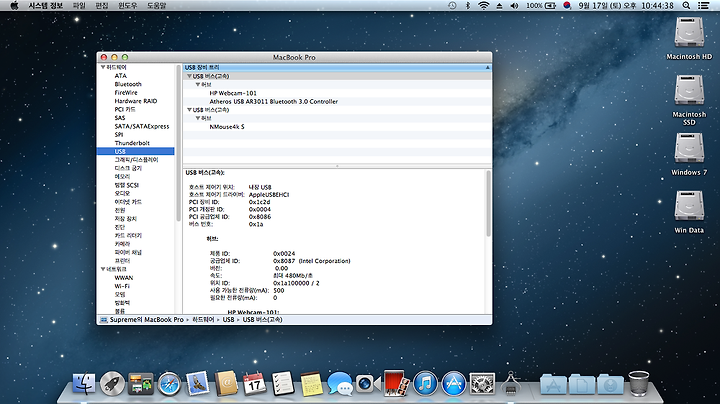Select Thunderbolt in hardware sidebar
The height and width of the screenshot is (404, 720).
click(132, 143)
